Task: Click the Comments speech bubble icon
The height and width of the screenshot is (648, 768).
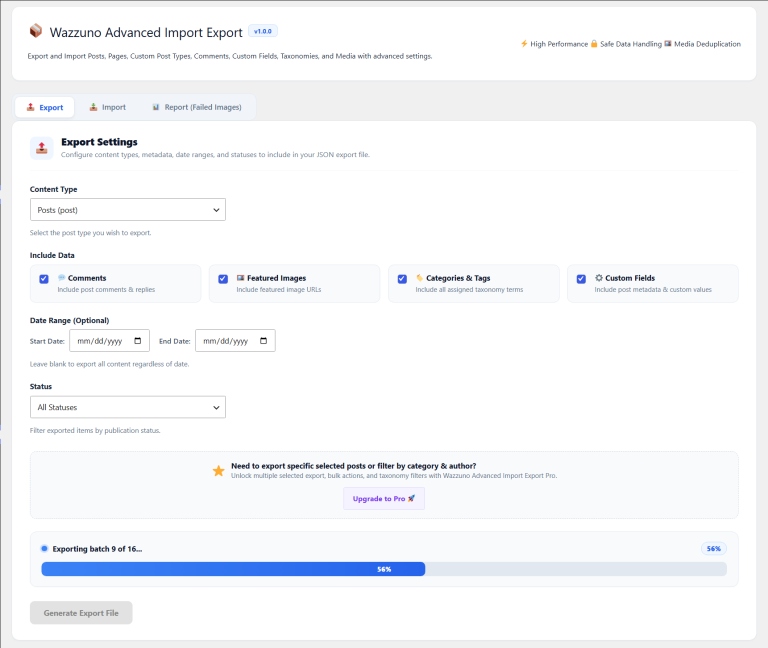Action: pyautogui.click(x=62, y=278)
